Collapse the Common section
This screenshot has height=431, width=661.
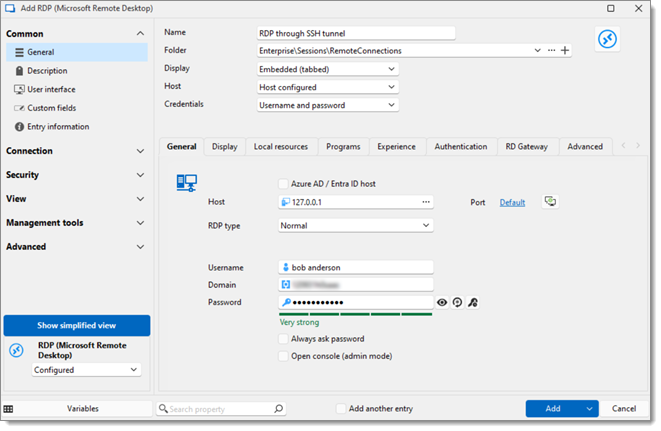pyautogui.click(x=140, y=34)
